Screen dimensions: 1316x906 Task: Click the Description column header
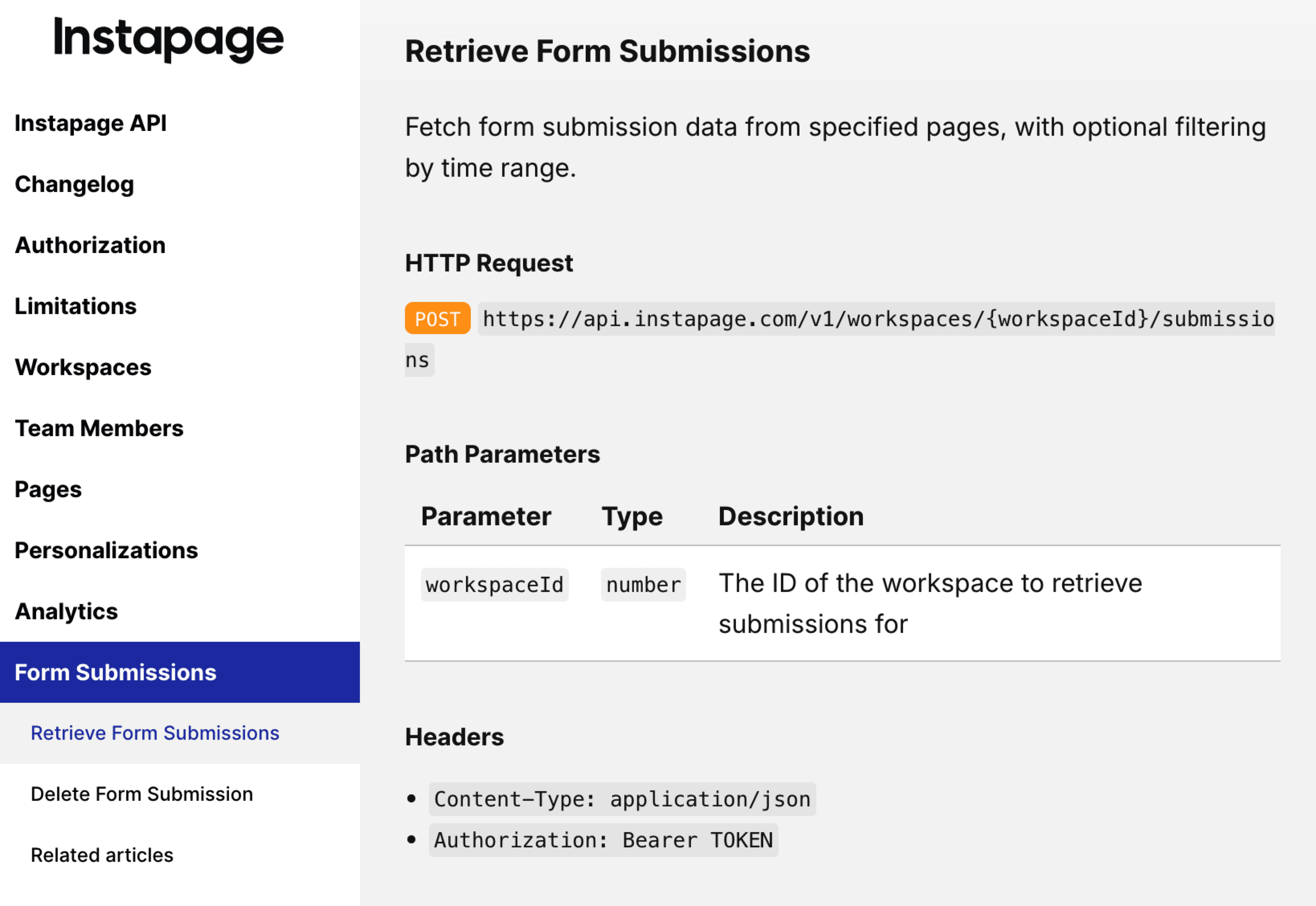(x=791, y=516)
